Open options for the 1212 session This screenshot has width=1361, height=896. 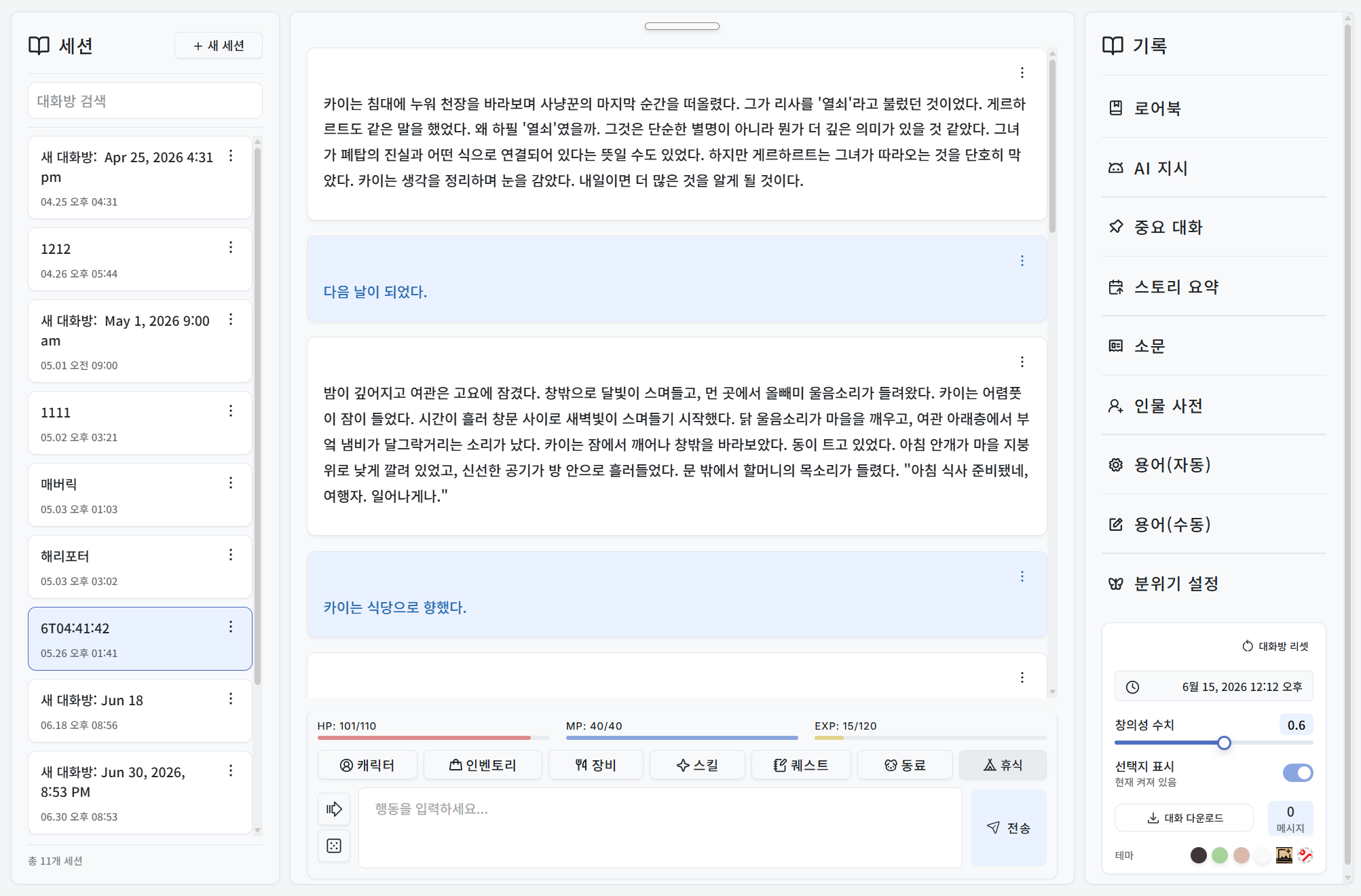[x=231, y=248]
